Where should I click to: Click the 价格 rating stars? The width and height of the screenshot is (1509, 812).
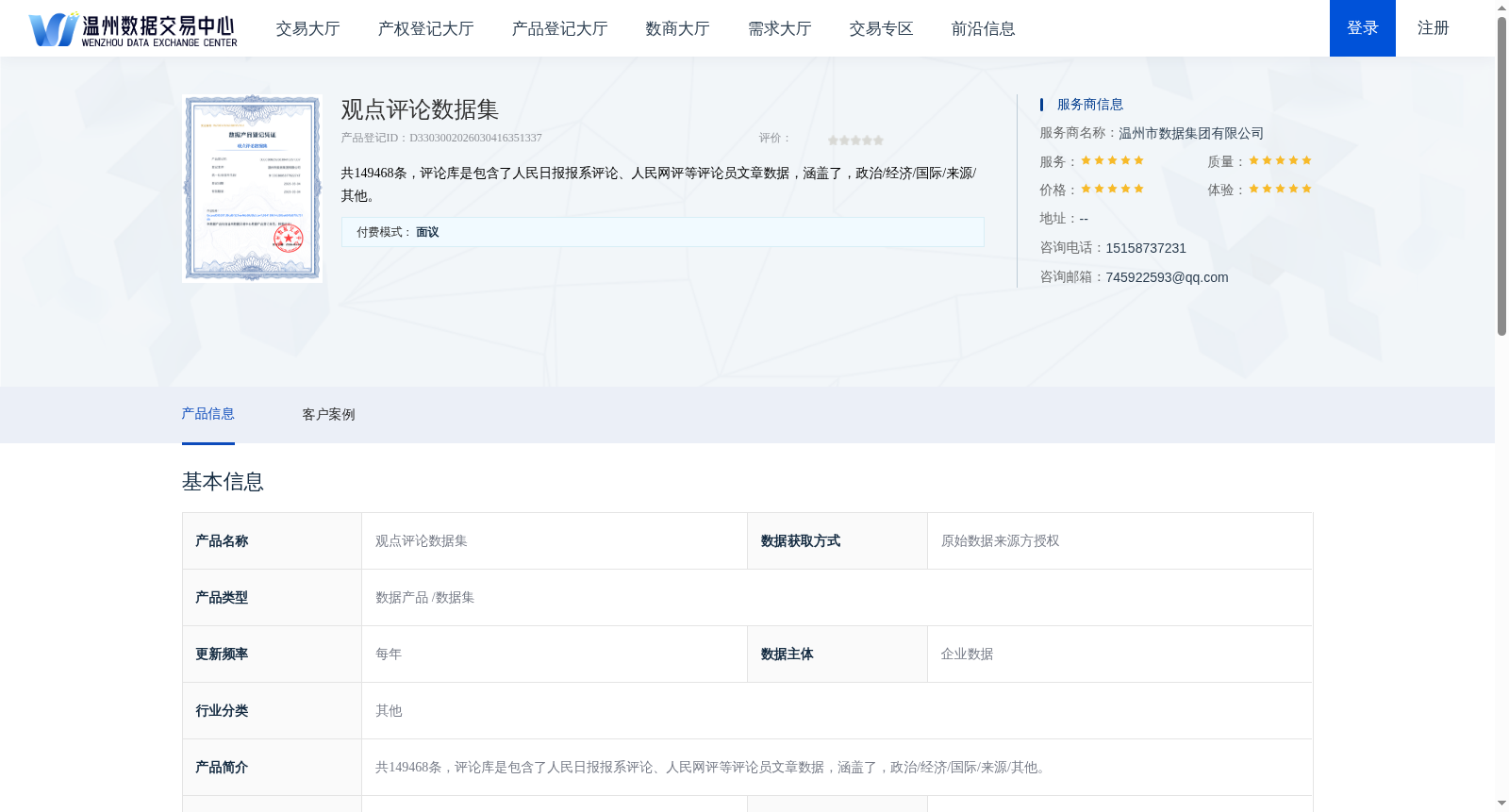point(1112,189)
